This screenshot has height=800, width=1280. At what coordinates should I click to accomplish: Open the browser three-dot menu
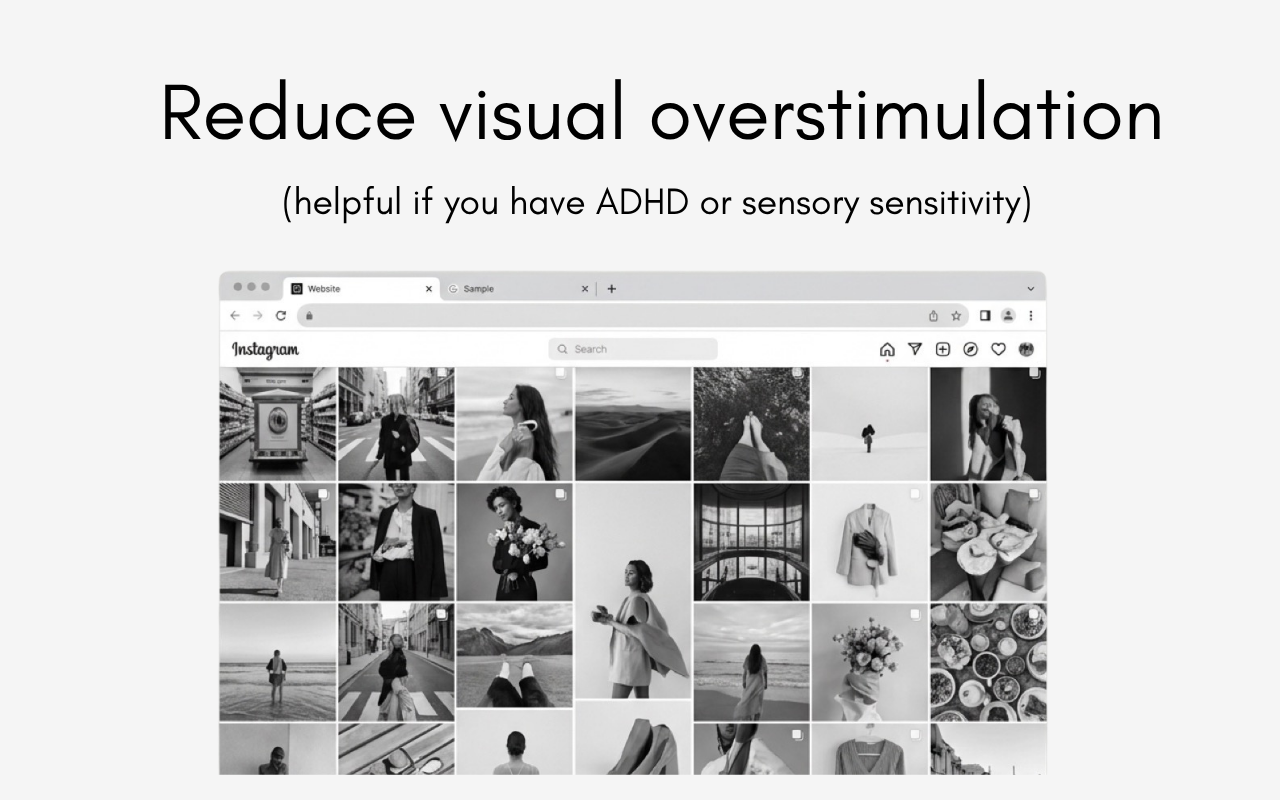click(x=1031, y=316)
